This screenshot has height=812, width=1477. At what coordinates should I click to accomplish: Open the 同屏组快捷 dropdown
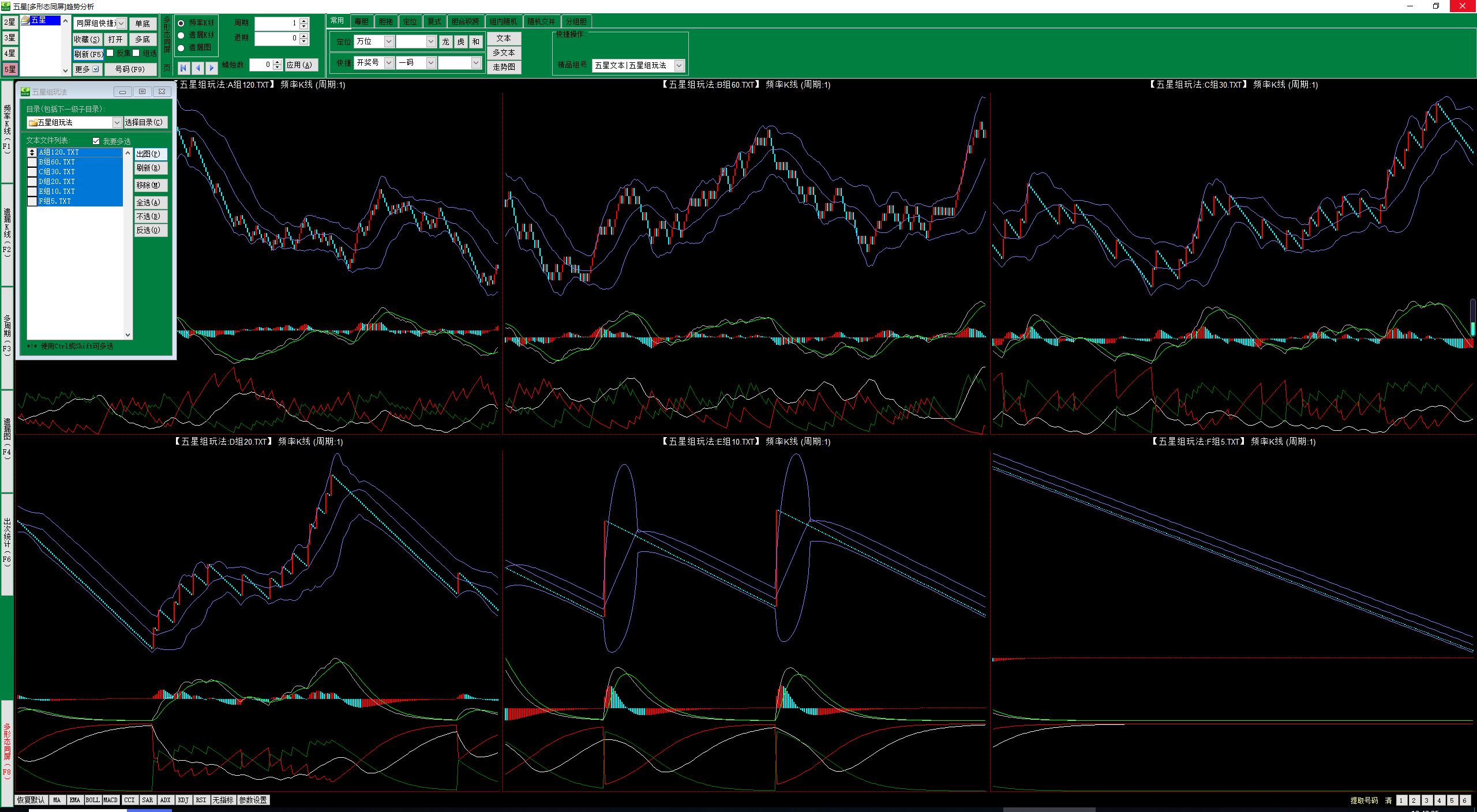click(121, 24)
